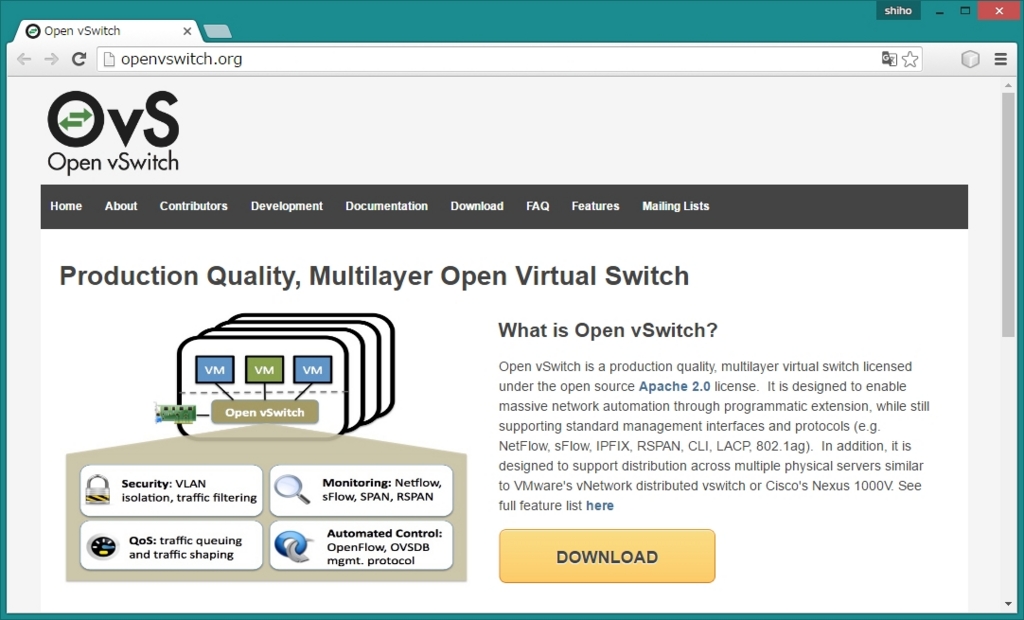Bookmark this page with the star icon
The image size is (1024, 620).
point(910,59)
